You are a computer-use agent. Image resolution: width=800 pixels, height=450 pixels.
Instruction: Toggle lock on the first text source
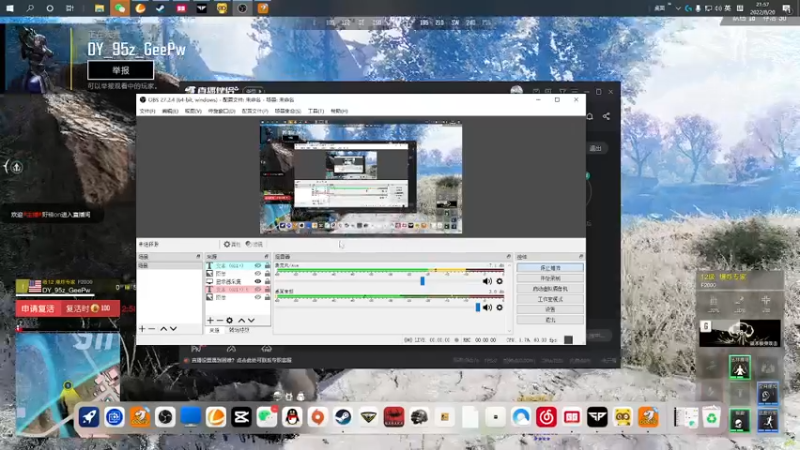pyautogui.click(x=267, y=266)
